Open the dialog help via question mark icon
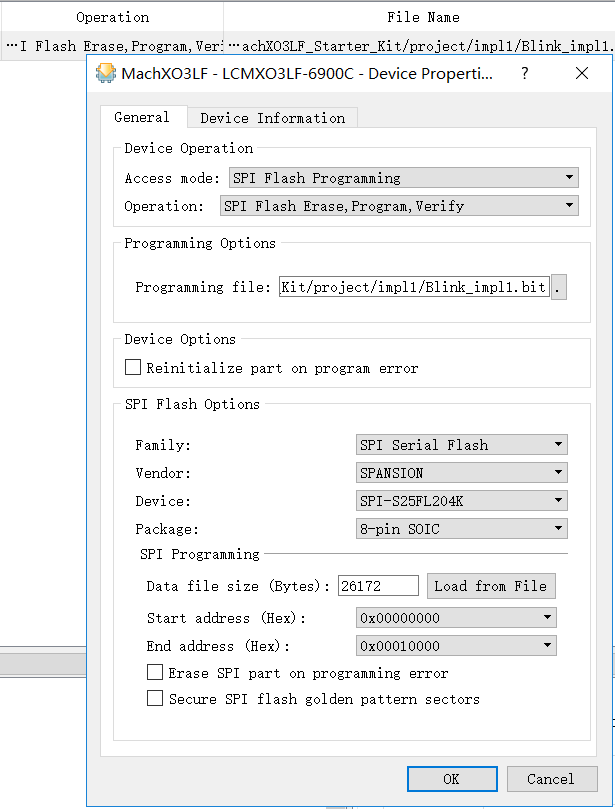Screen dimensions: 615x809 524,73
